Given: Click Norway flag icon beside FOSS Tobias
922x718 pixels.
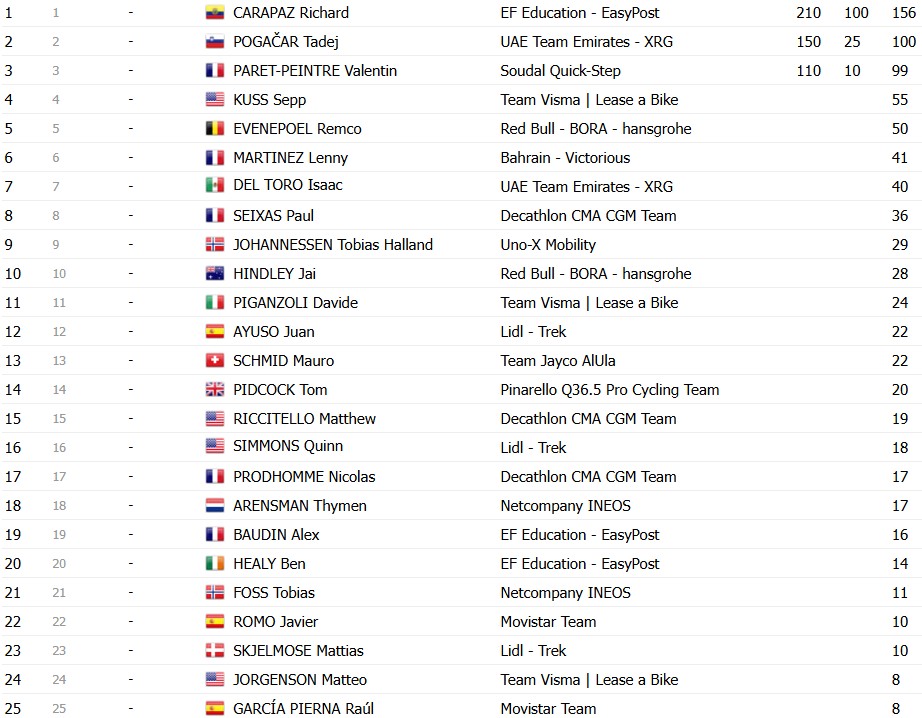Looking at the screenshot, I should (215, 593).
